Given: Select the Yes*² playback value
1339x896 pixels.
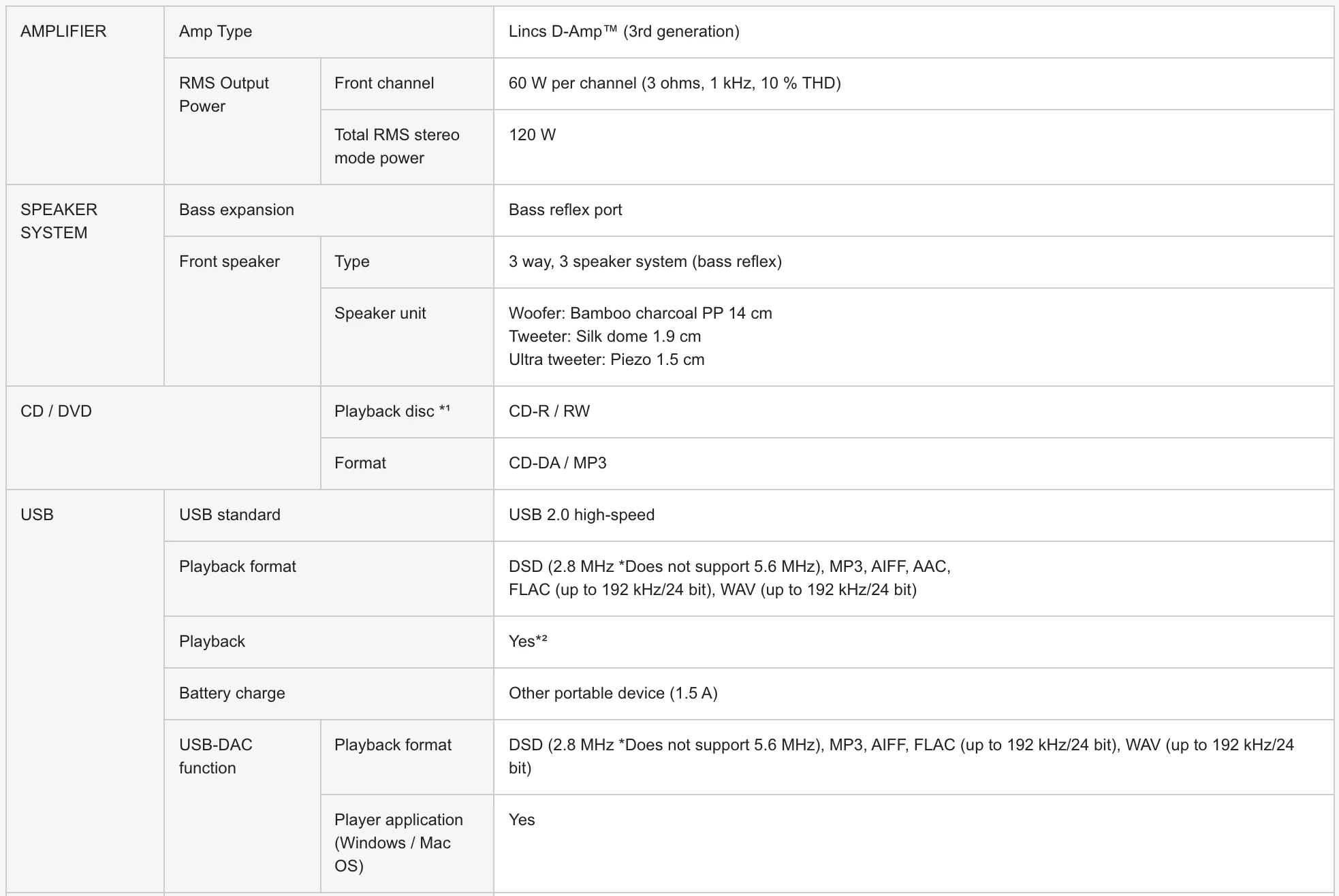Looking at the screenshot, I should coord(528,641).
